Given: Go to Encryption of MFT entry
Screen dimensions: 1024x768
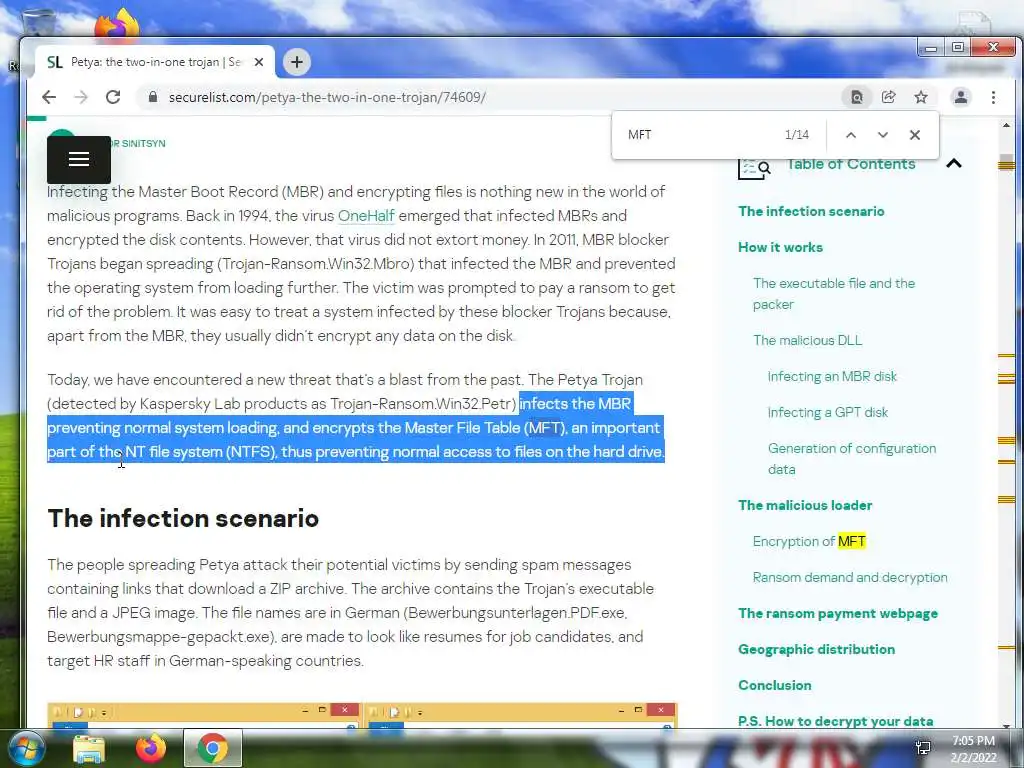Looking at the screenshot, I should coord(809,541).
